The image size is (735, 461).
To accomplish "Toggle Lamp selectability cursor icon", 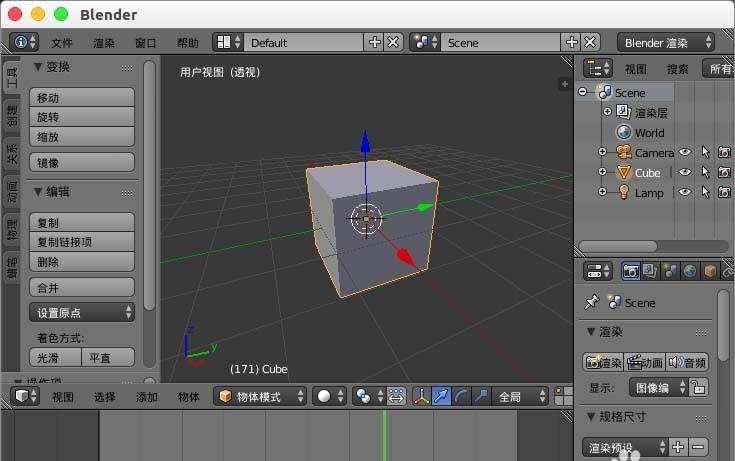I will click(x=705, y=192).
